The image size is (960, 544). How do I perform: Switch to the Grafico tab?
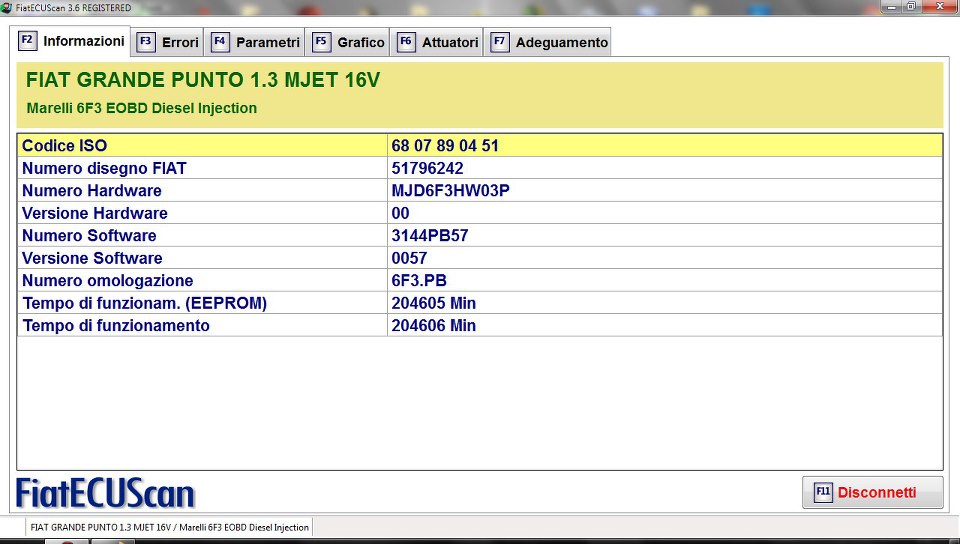click(348, 42)
